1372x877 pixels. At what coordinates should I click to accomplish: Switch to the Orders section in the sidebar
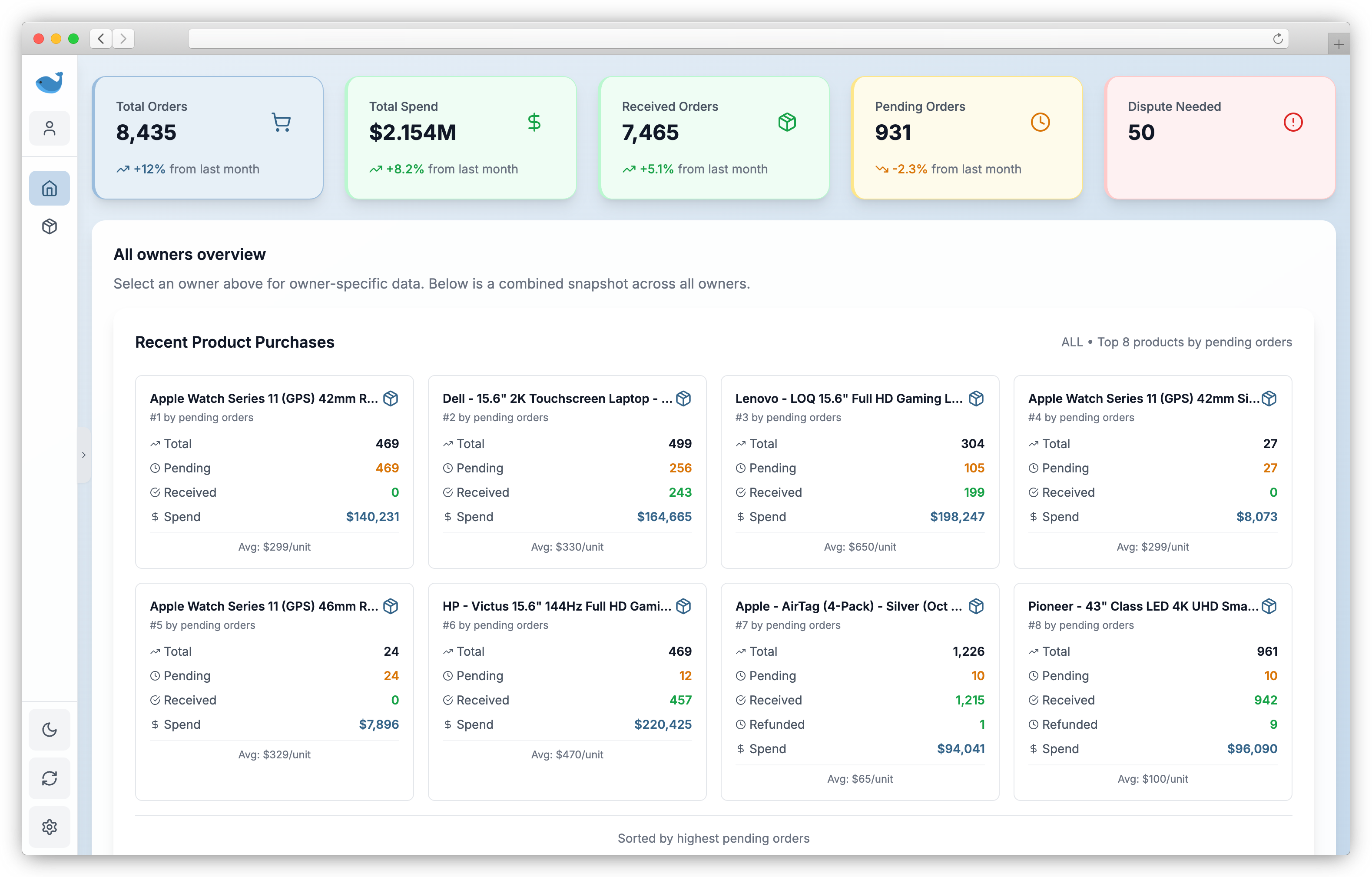(x=50, y=226)
